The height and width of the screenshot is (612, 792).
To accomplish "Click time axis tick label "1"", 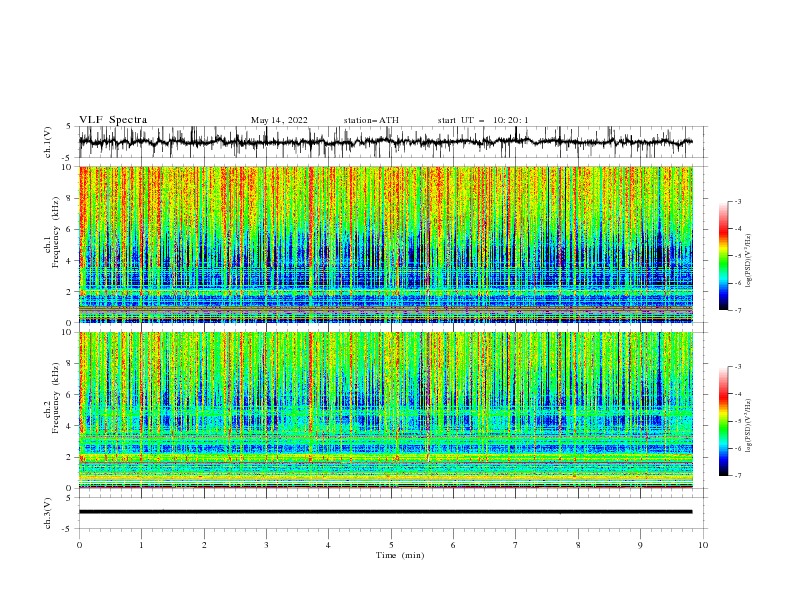I will point(141,545).
